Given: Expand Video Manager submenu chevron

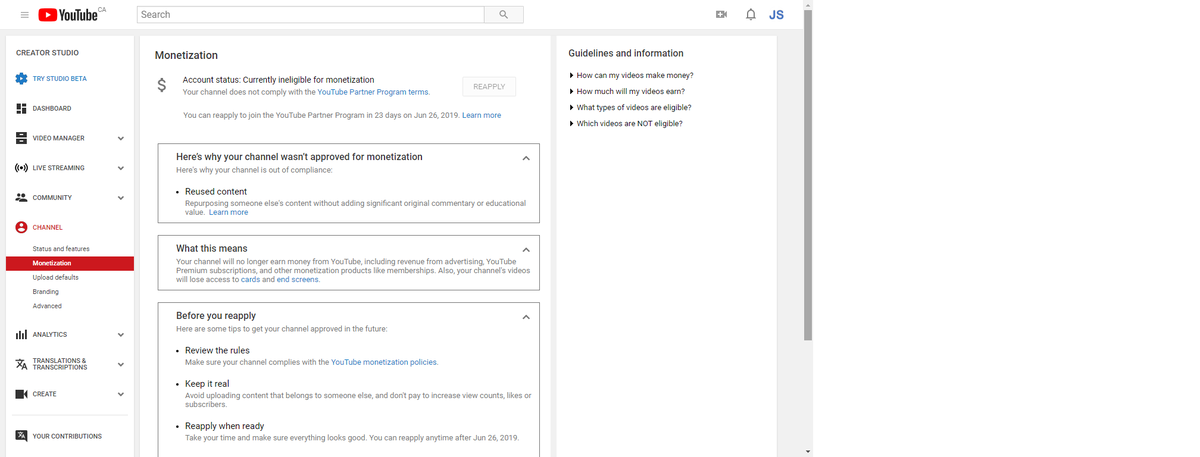Looking at the screenshot, I should click(x=120, y=138).
